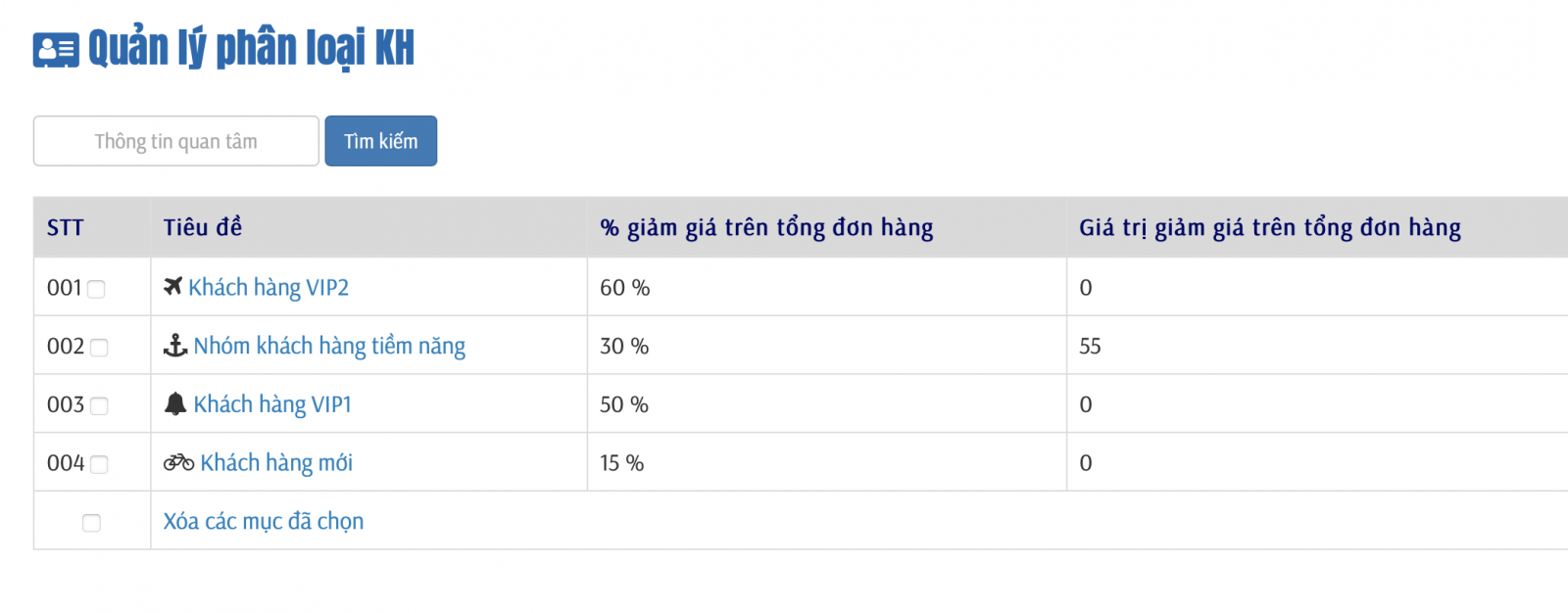Image resolution: width=1568 pixels, height=613 pixels.
Task: Tick the checkbox for row 001
Action: click(x=96, y=289)
